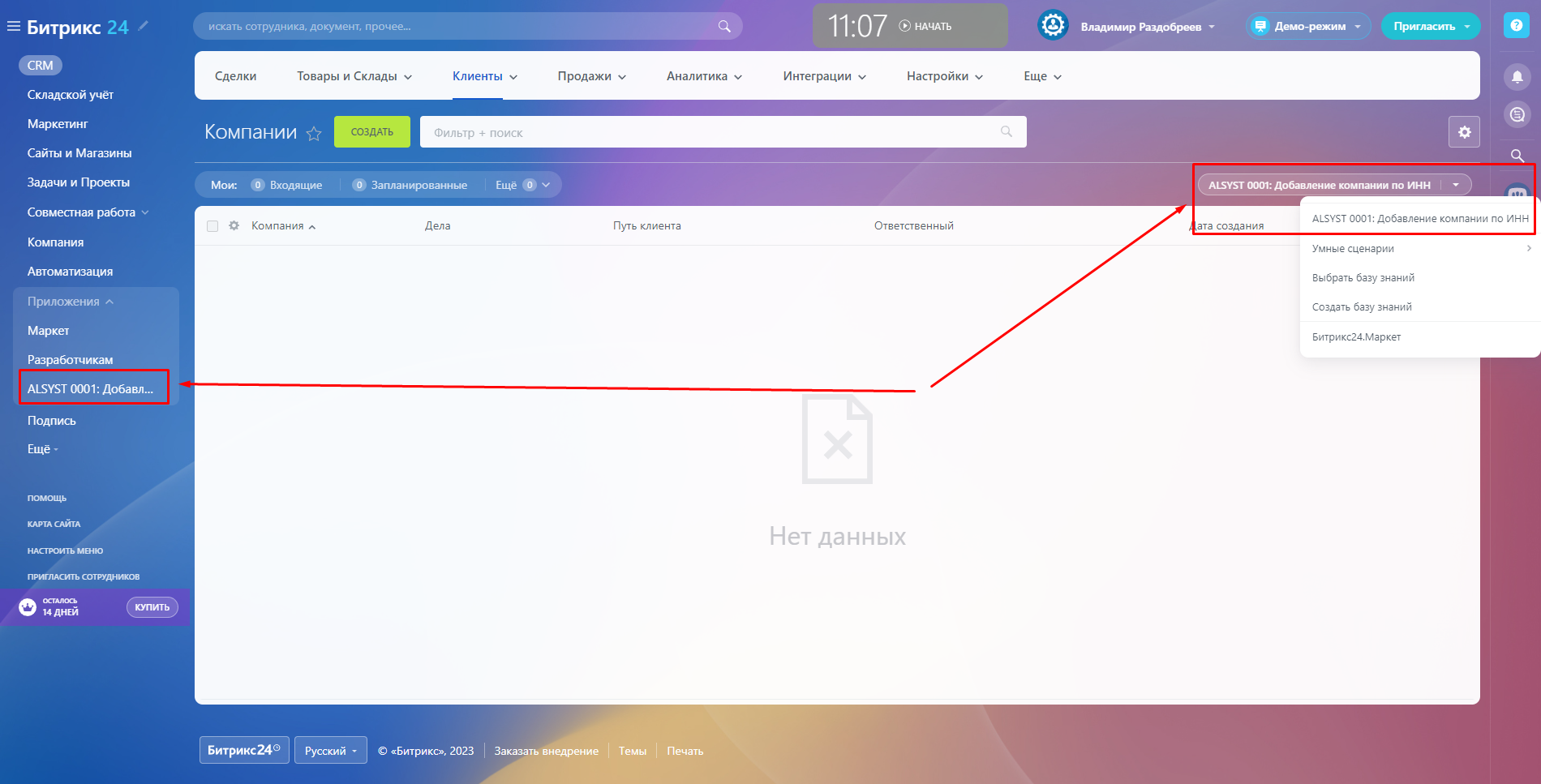Click Заказать внедрение link in footer
Image resolution: width=1541 pixels, height=784 pixels.
547,751
